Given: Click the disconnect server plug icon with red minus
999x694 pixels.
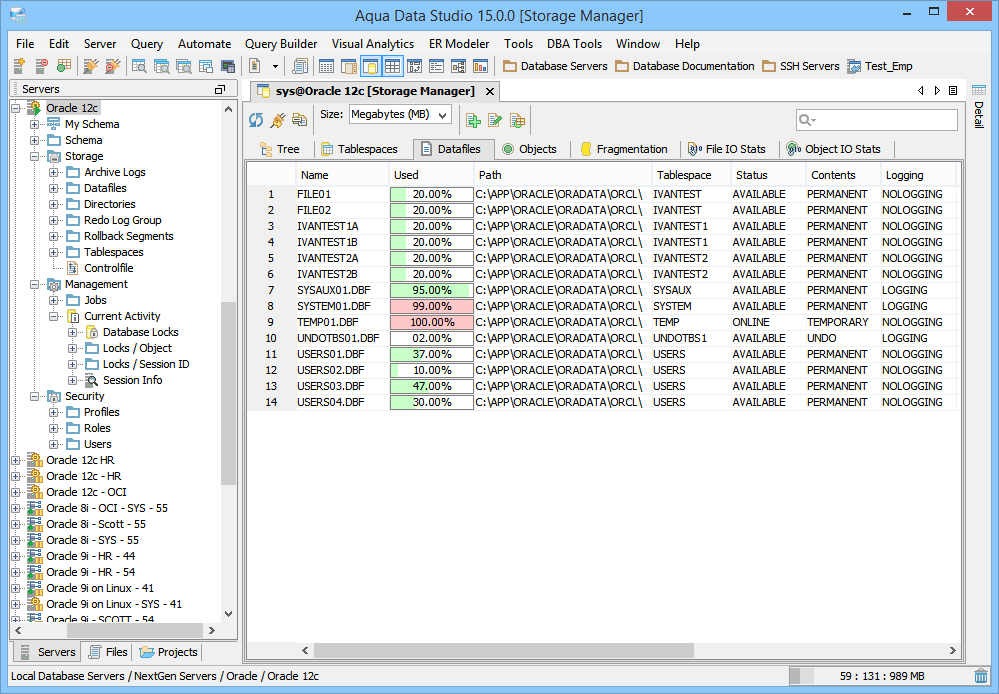Looking at the screenshot, I should point(113,66).
